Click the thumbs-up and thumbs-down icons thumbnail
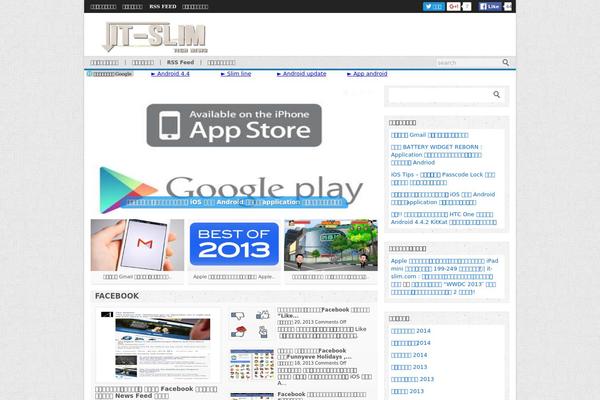 [251, 324]
